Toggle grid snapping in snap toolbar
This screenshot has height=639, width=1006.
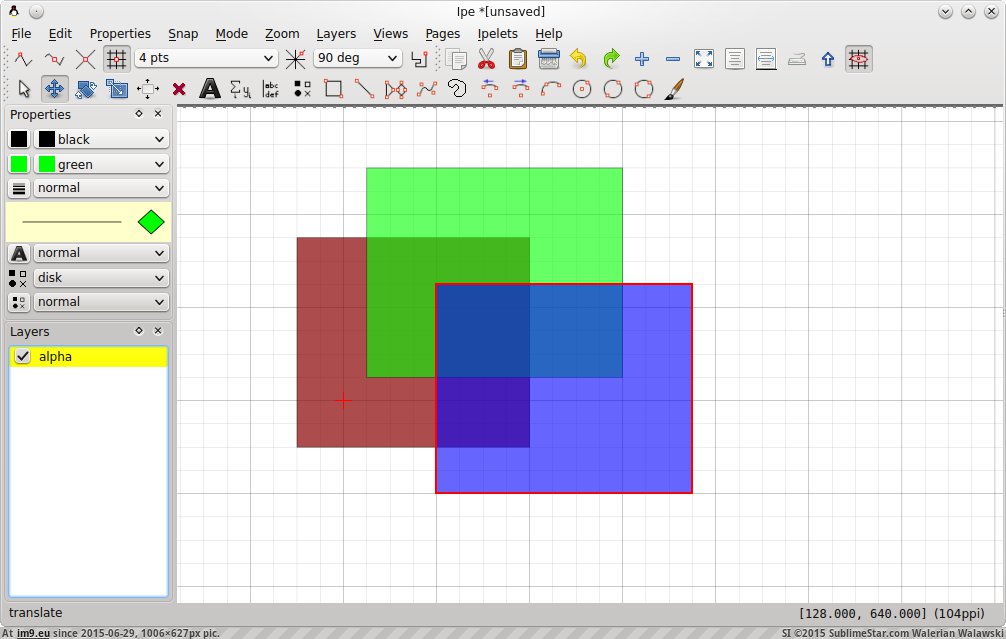point(117,59)
